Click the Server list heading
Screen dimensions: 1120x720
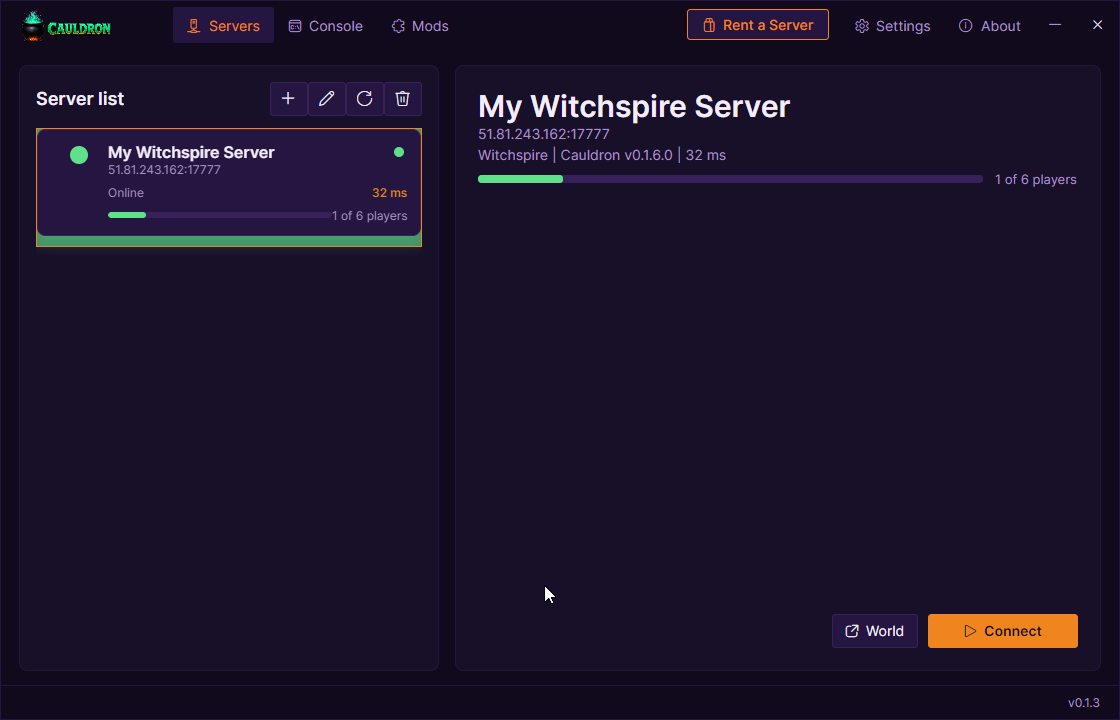coord(80,99)
